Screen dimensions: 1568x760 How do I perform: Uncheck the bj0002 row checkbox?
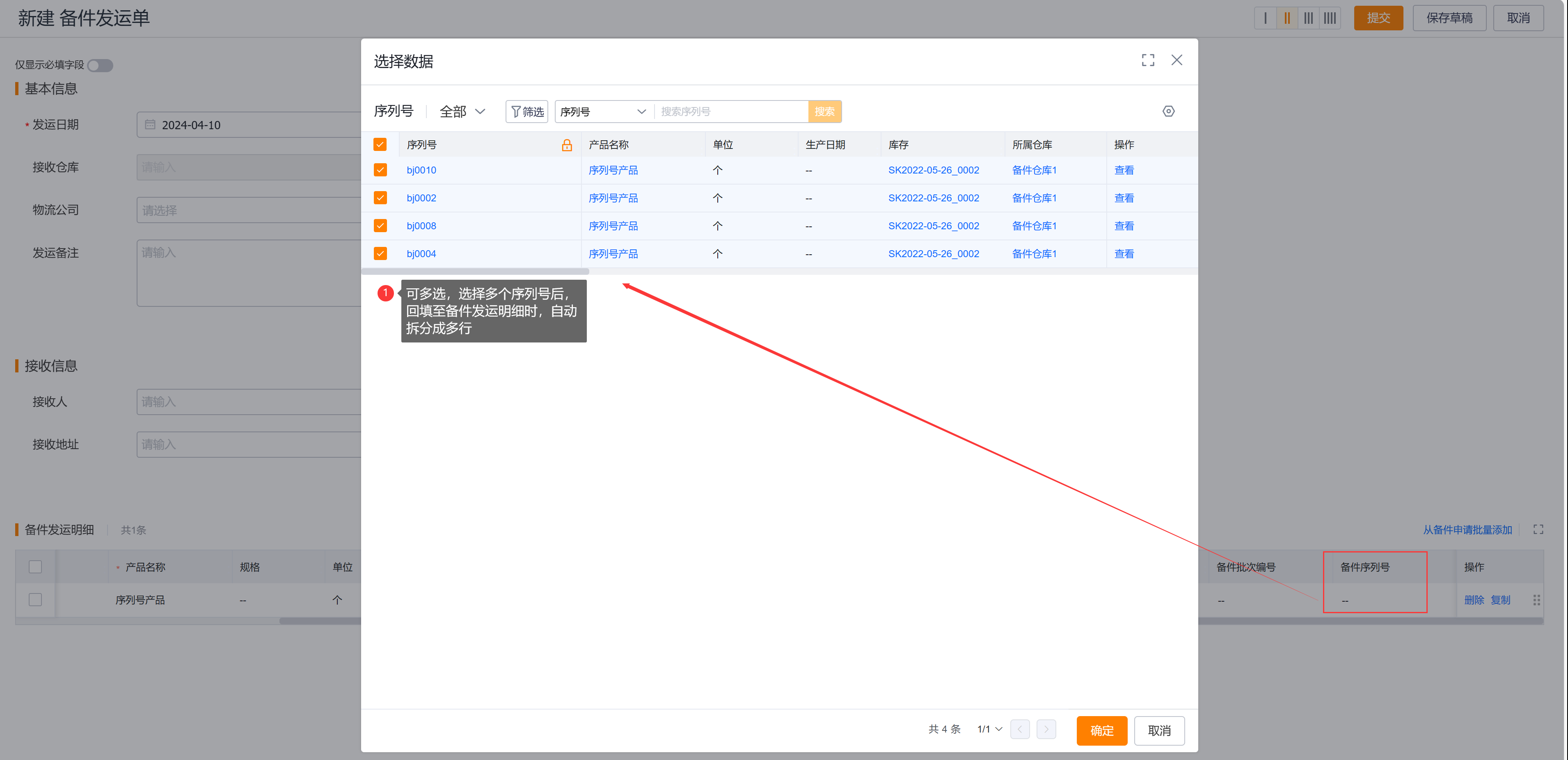click(380, 198)
